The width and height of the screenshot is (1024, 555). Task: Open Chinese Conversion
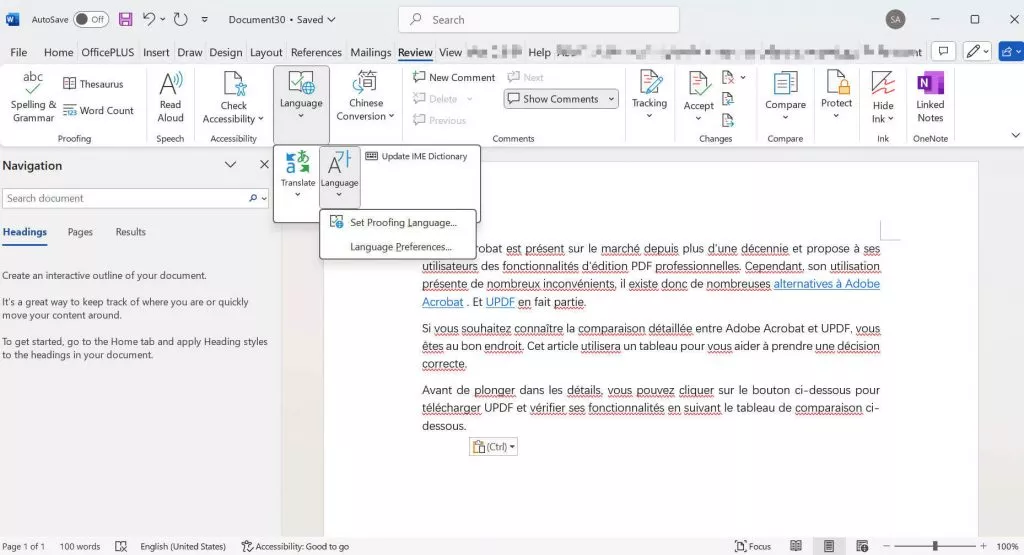[x=366, y=97]
